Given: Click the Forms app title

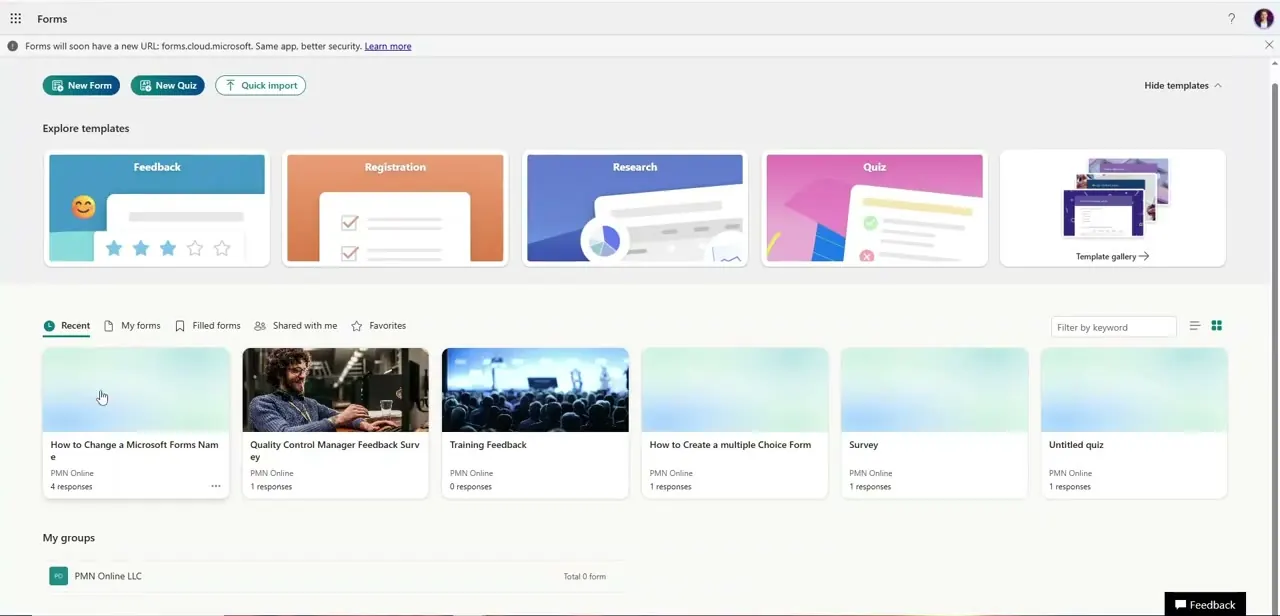Looking at the screenshot, I should click(x=52, y=19).
